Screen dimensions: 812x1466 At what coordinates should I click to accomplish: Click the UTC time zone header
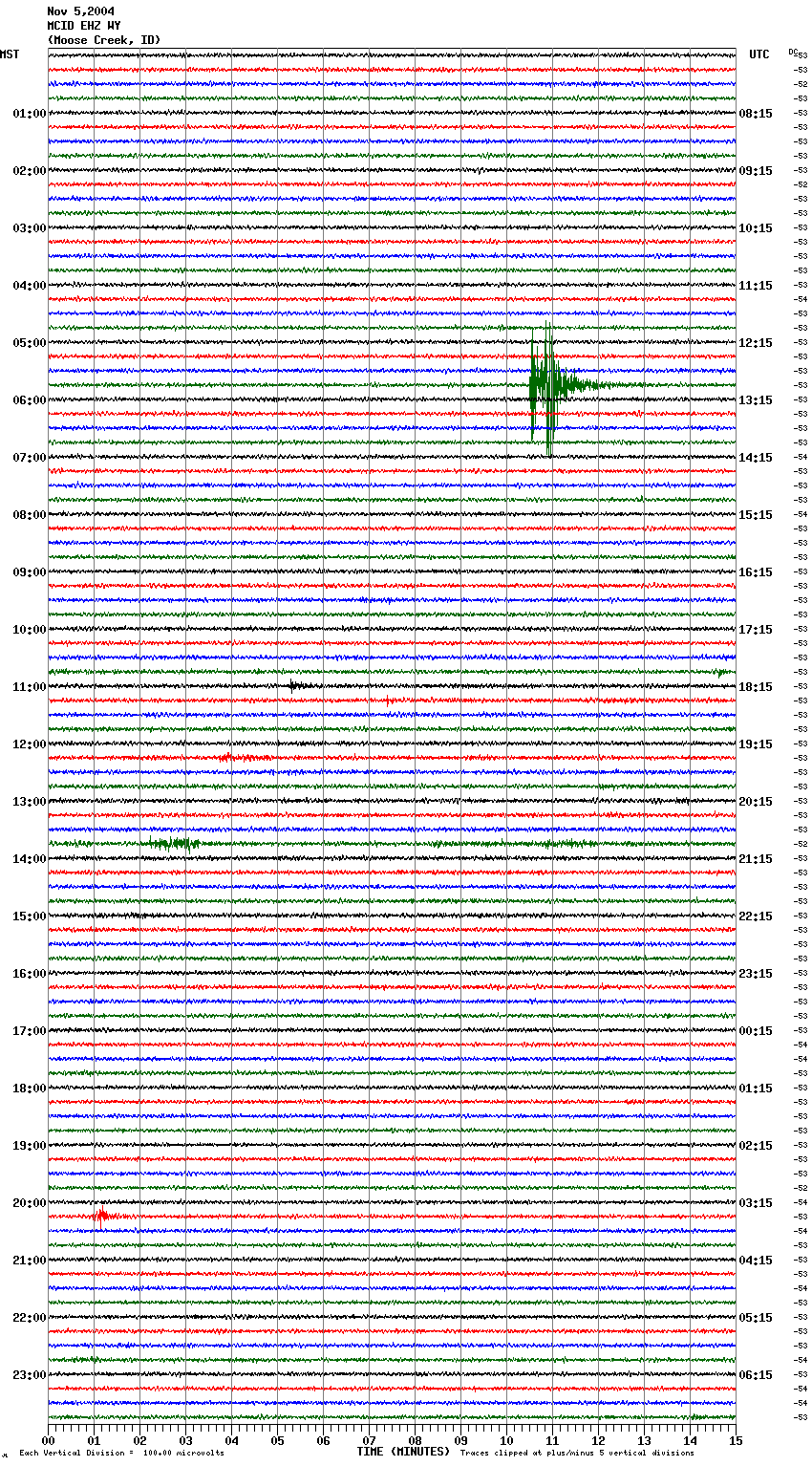(759, 54)
